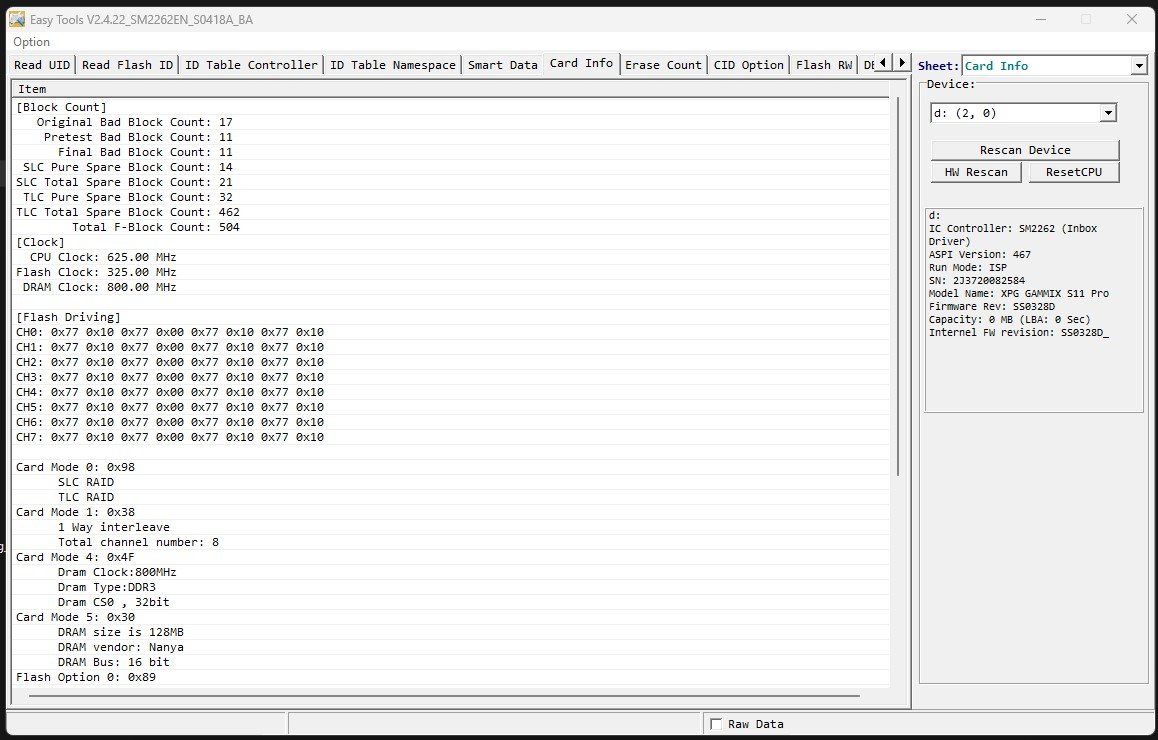Switch to the Smart Data tab
Screen dimensions: 1158x740
pos(503,64)
